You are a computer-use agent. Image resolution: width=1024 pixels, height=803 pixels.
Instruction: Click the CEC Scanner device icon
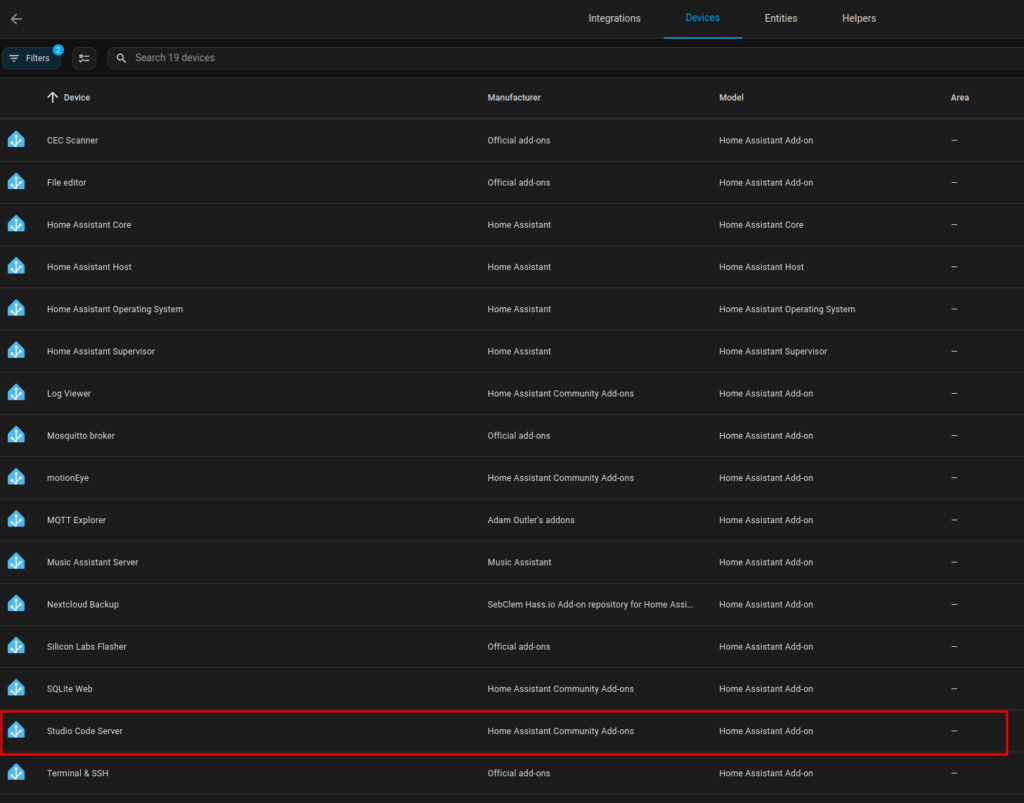[16, 140]
